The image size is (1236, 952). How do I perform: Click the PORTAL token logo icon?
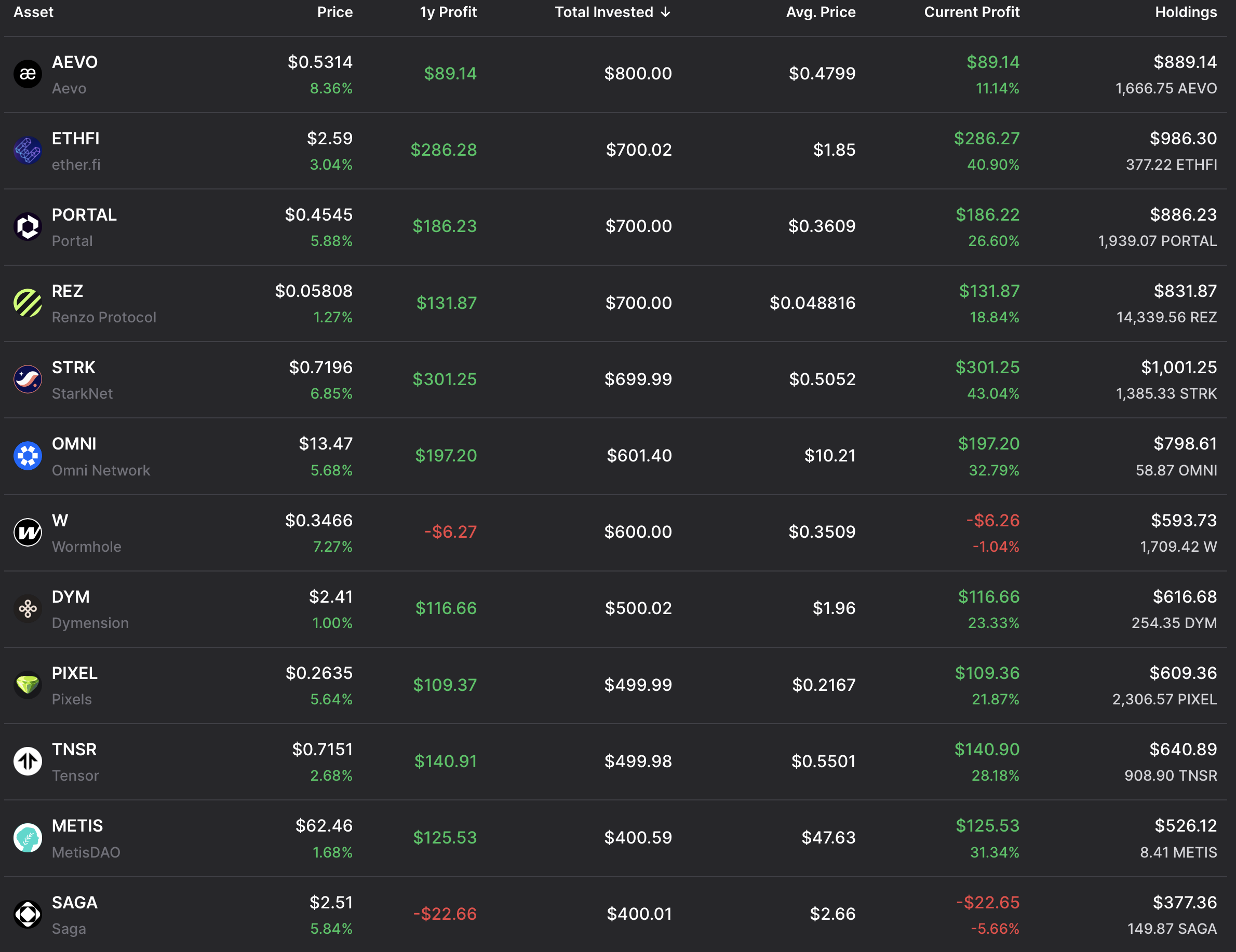point(28,227)
